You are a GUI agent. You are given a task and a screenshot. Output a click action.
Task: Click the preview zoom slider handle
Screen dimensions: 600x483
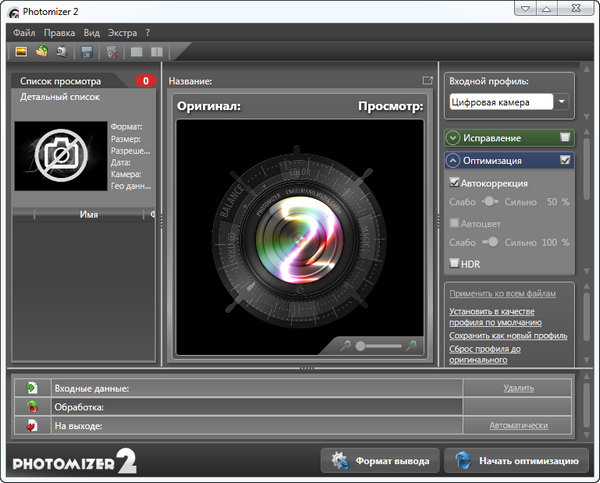tap(360, 346)
